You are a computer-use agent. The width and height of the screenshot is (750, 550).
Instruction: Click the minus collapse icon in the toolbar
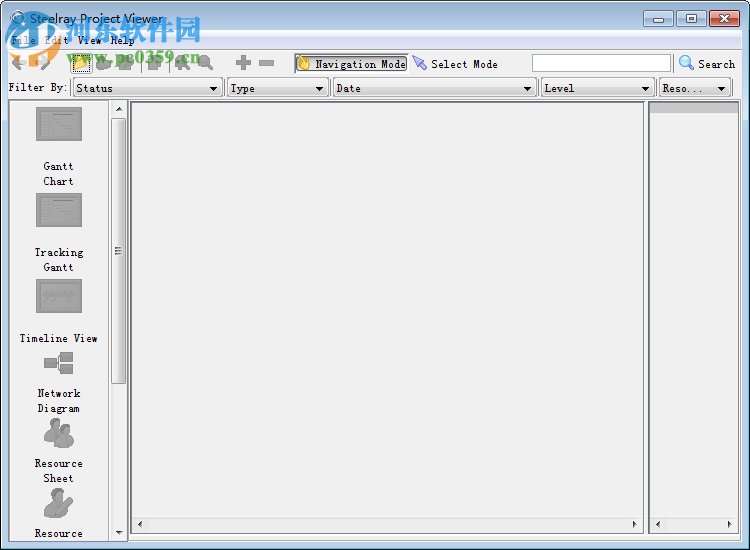266,63
